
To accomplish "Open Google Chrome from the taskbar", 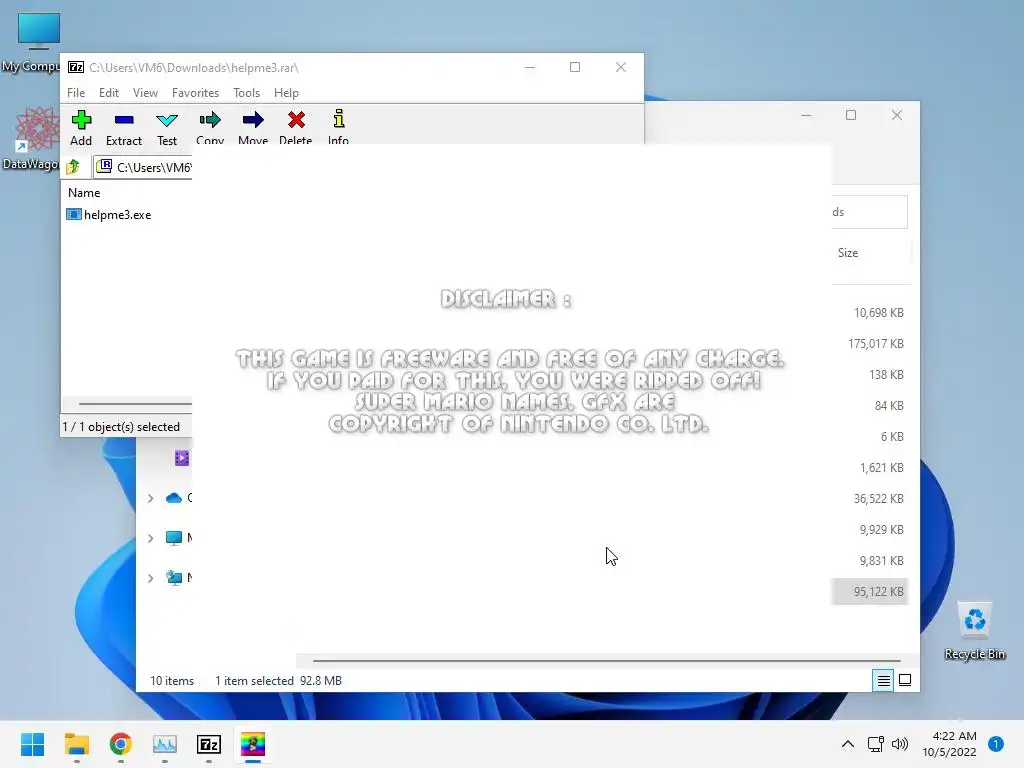I will (x=121, y=744).
